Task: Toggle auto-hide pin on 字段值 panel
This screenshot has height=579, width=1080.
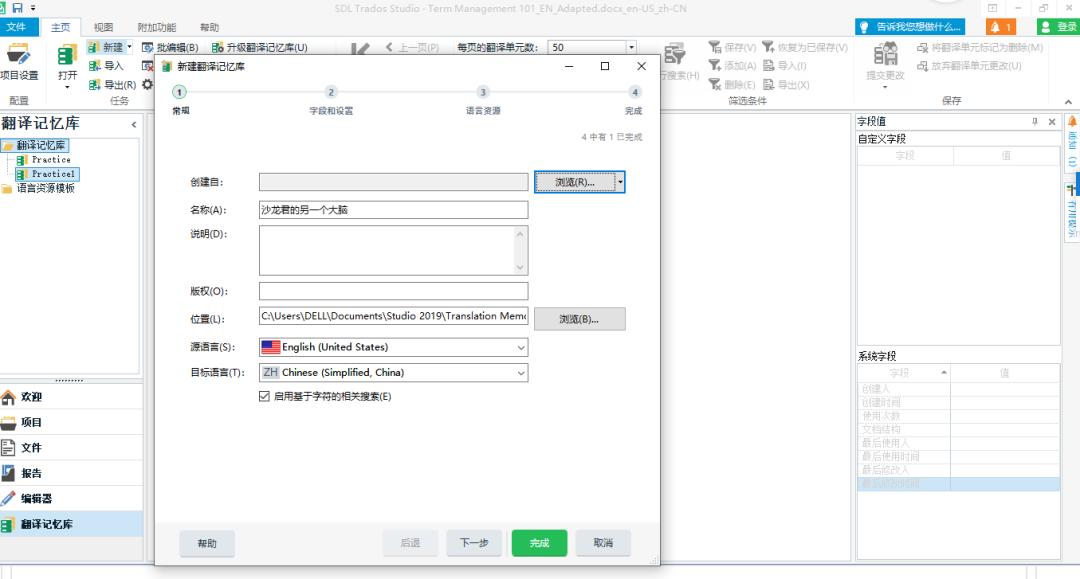Action: (1036, 121)
